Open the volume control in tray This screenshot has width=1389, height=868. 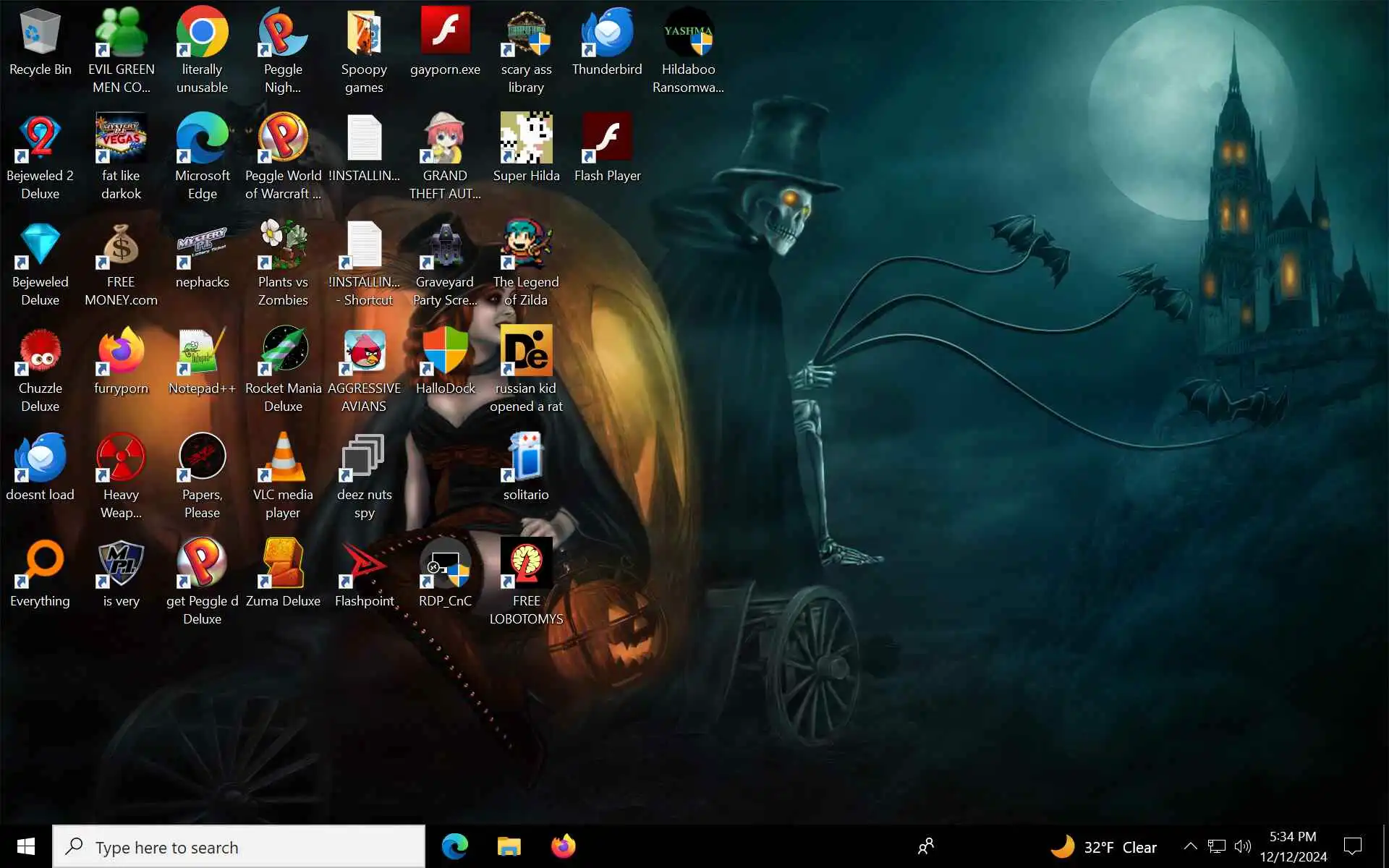click(1243, 846)
